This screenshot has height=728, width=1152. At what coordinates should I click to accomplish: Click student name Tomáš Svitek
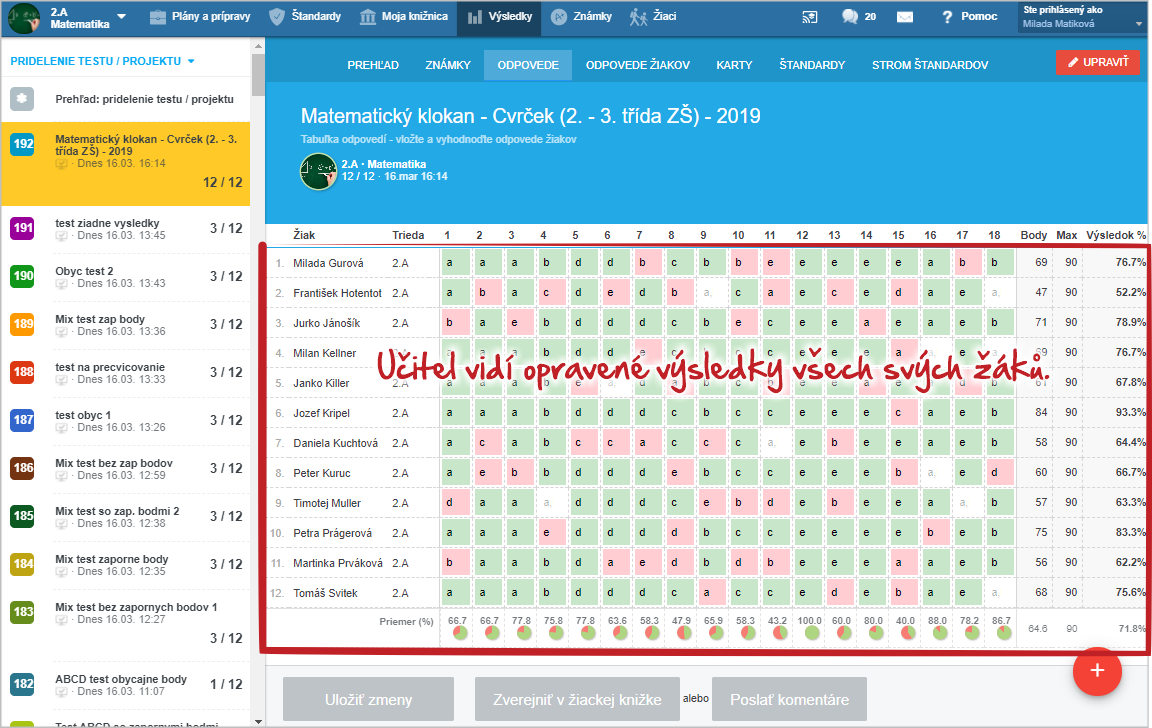click(325, 593)
